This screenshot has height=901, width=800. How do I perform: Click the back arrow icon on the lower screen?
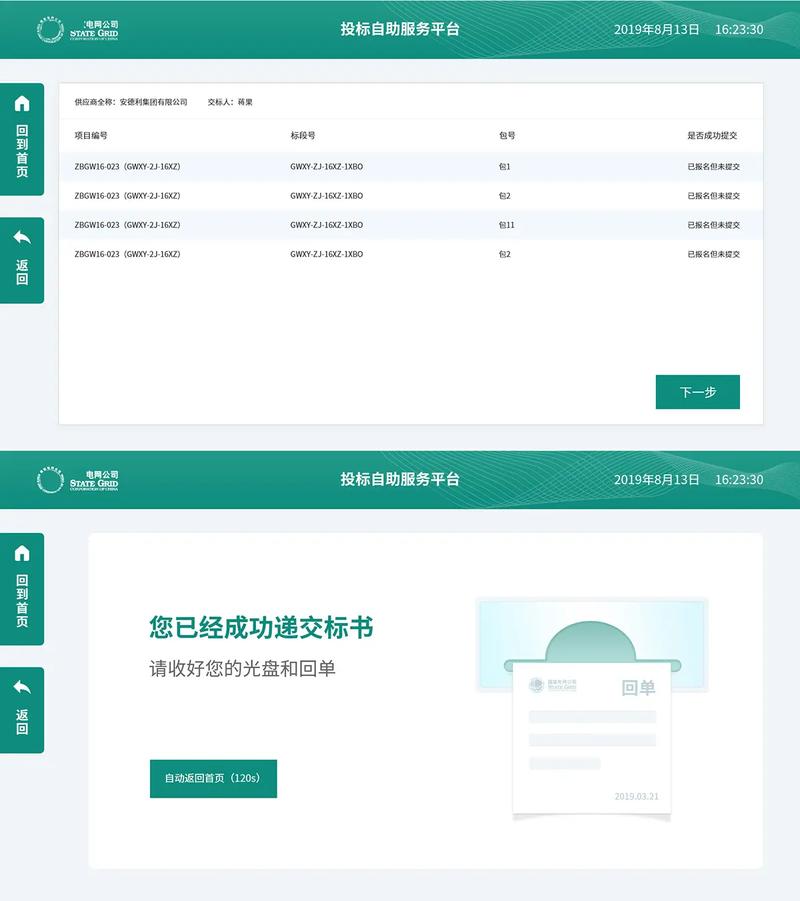[20, 686]
